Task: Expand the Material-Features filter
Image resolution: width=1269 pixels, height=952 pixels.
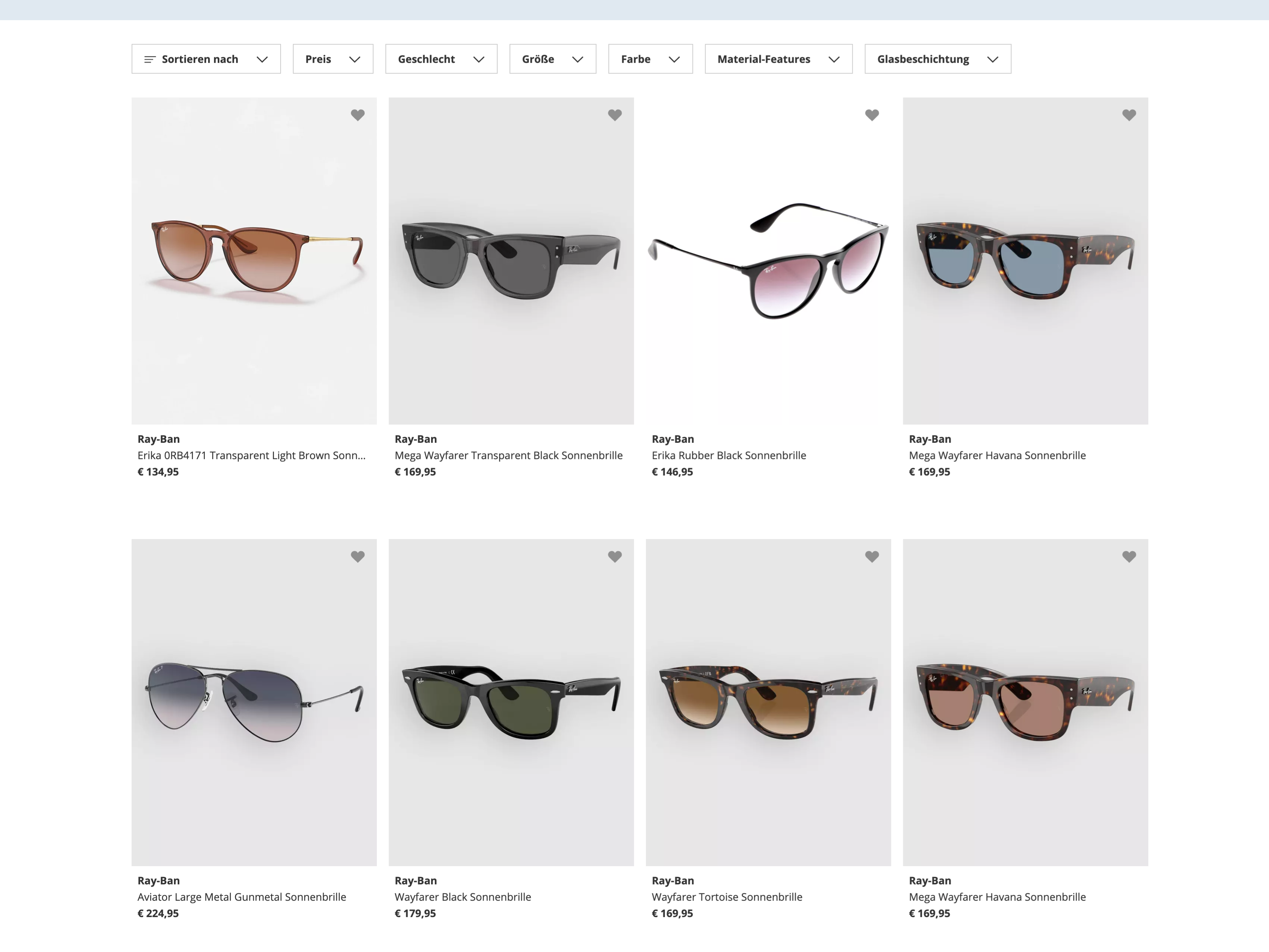Action: tap(778, 59)
